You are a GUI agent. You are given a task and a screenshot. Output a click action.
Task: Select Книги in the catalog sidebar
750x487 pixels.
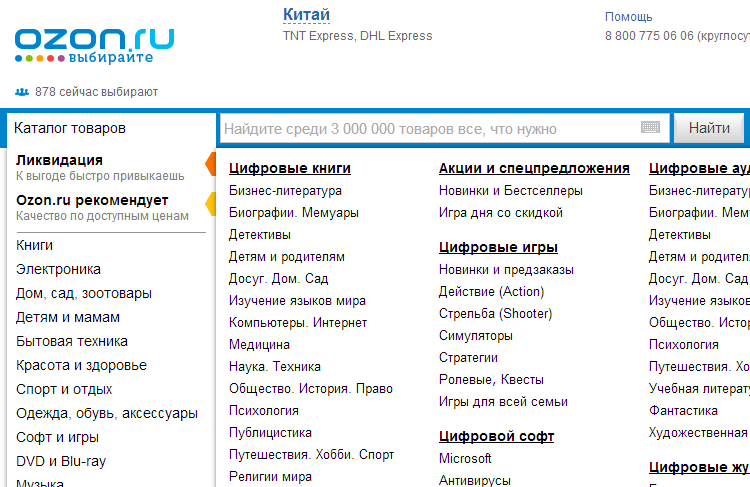click(x=34, y=245)
